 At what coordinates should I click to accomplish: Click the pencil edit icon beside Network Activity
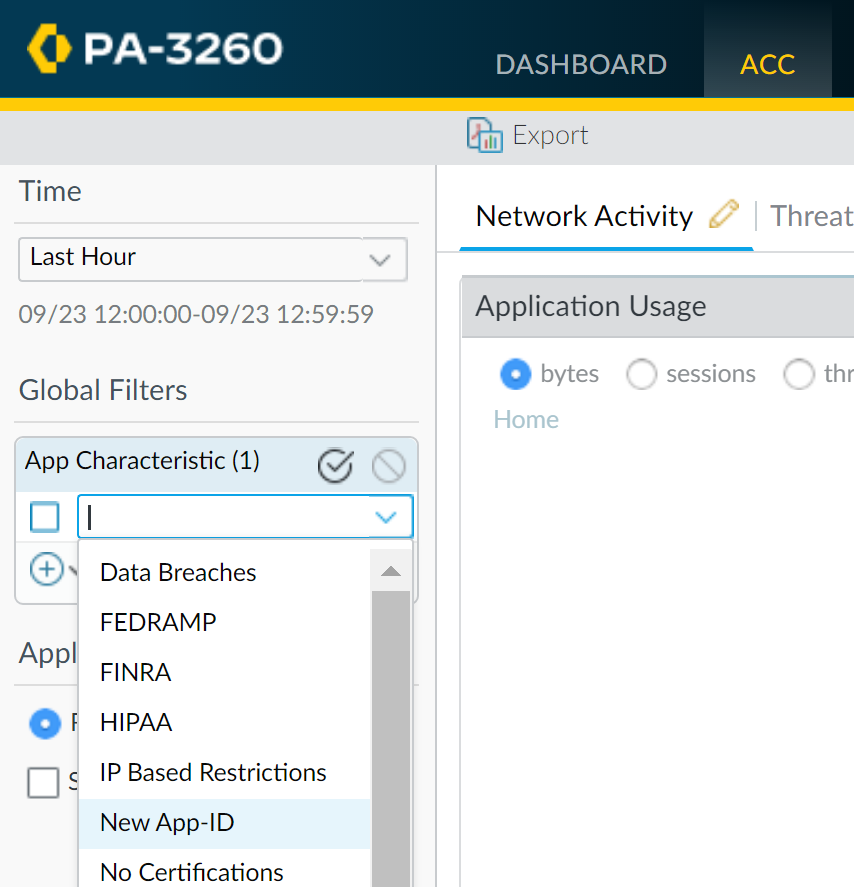point(723,215)
